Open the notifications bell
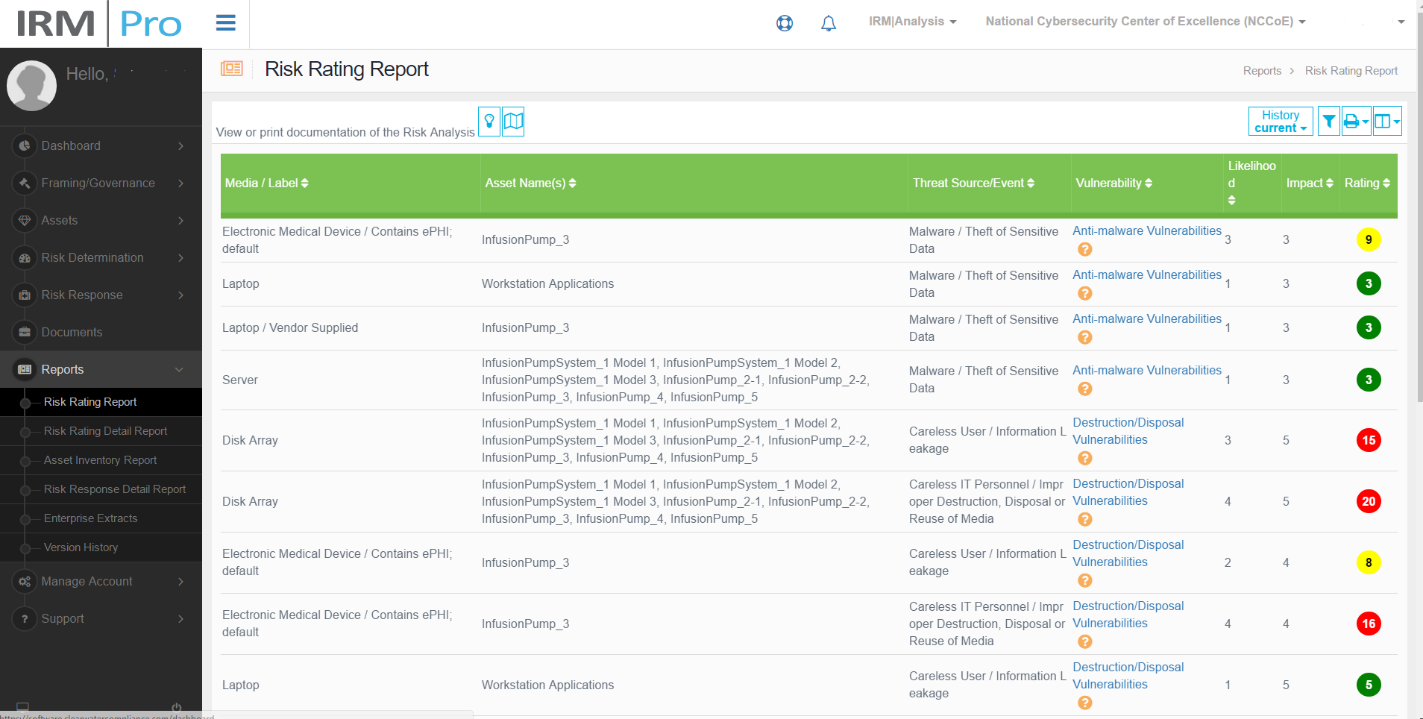 828,23
